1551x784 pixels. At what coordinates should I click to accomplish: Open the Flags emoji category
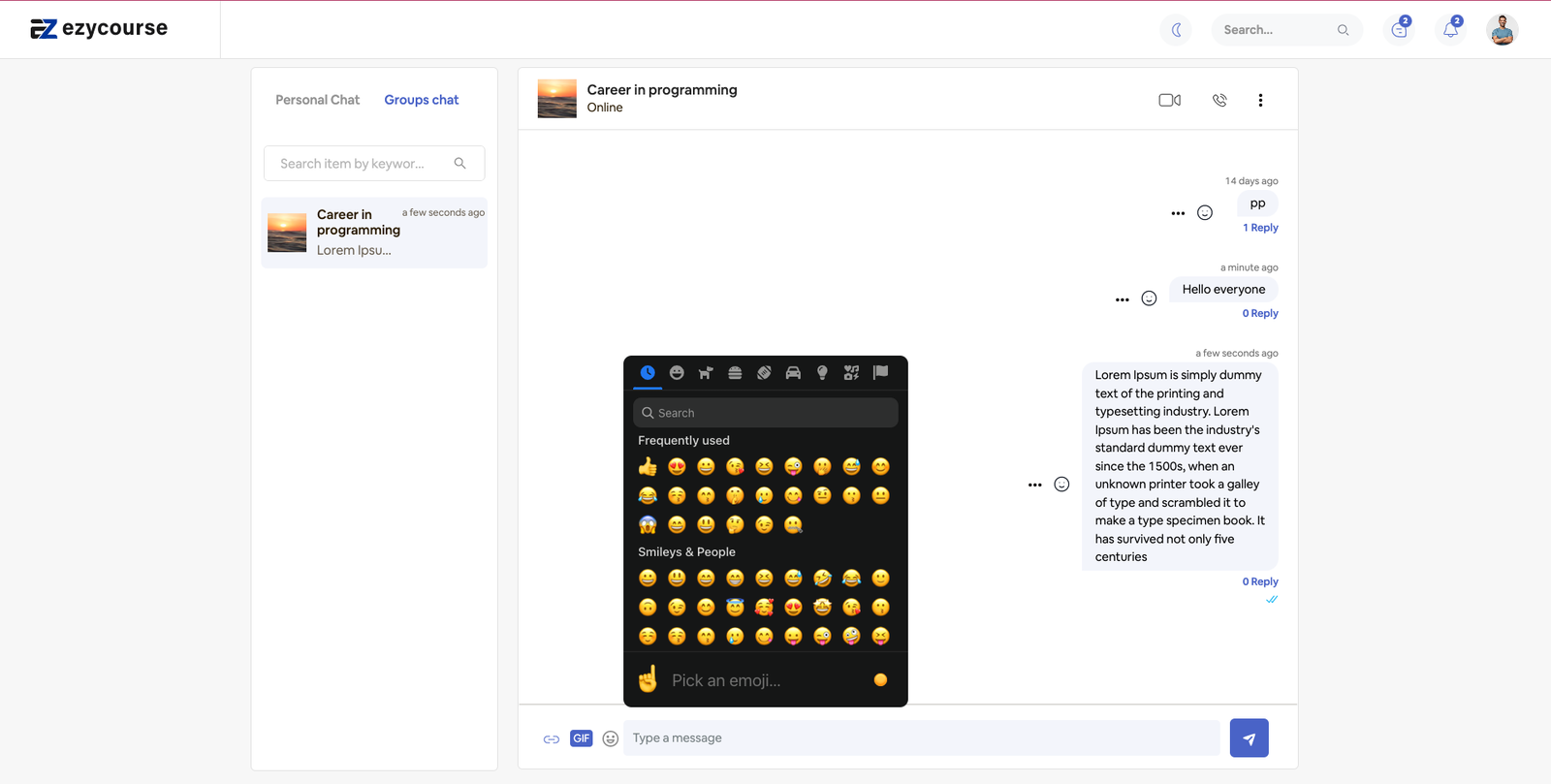pyautogui.click(x=880, y=373)
